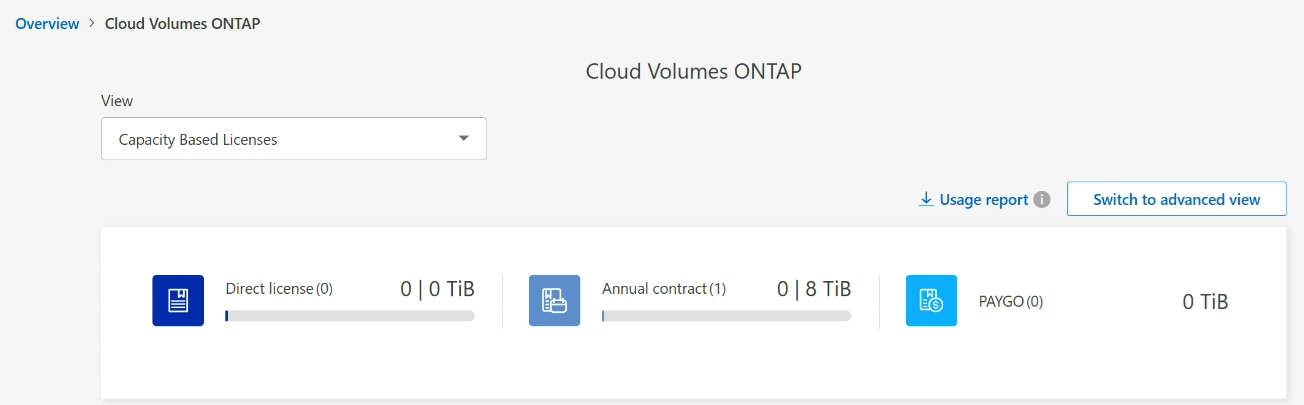Click the Direct license blue icon

click(x=178, y=301)
